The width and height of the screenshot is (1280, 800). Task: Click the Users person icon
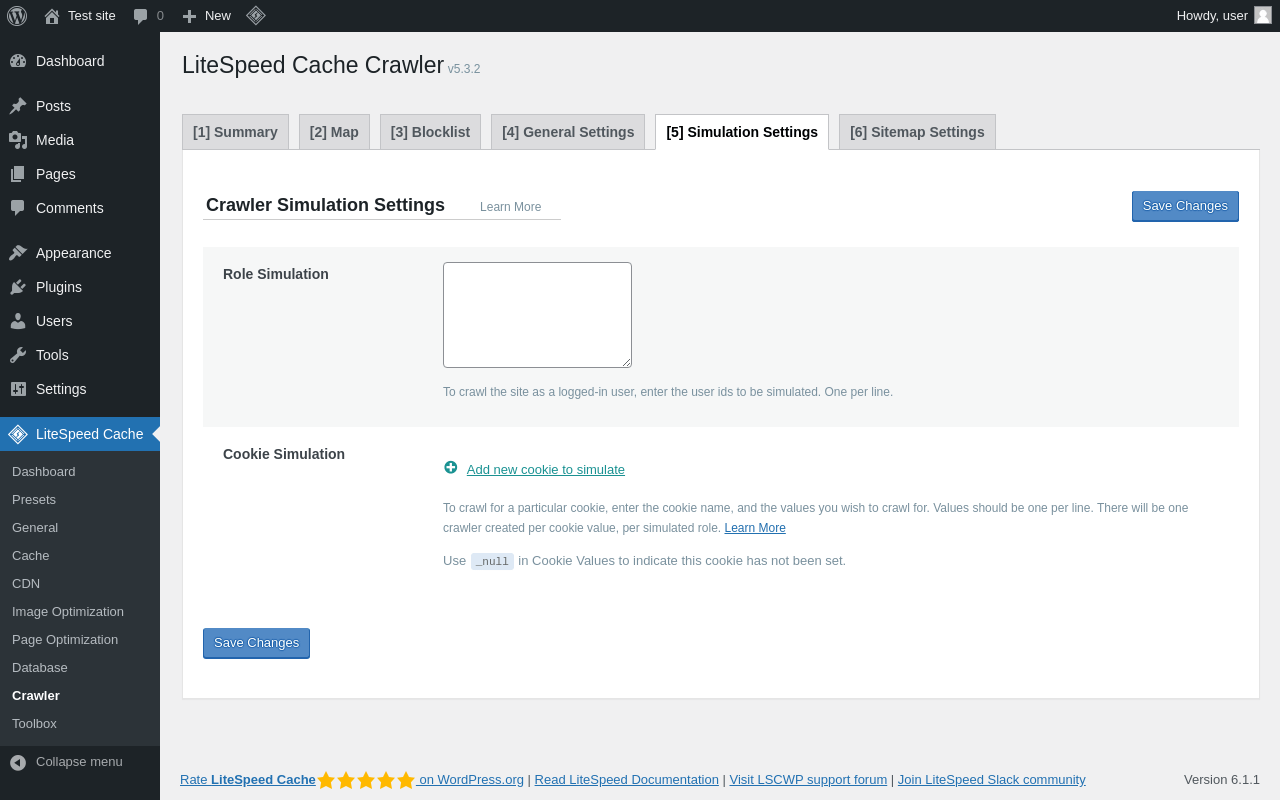coord(18,321)
